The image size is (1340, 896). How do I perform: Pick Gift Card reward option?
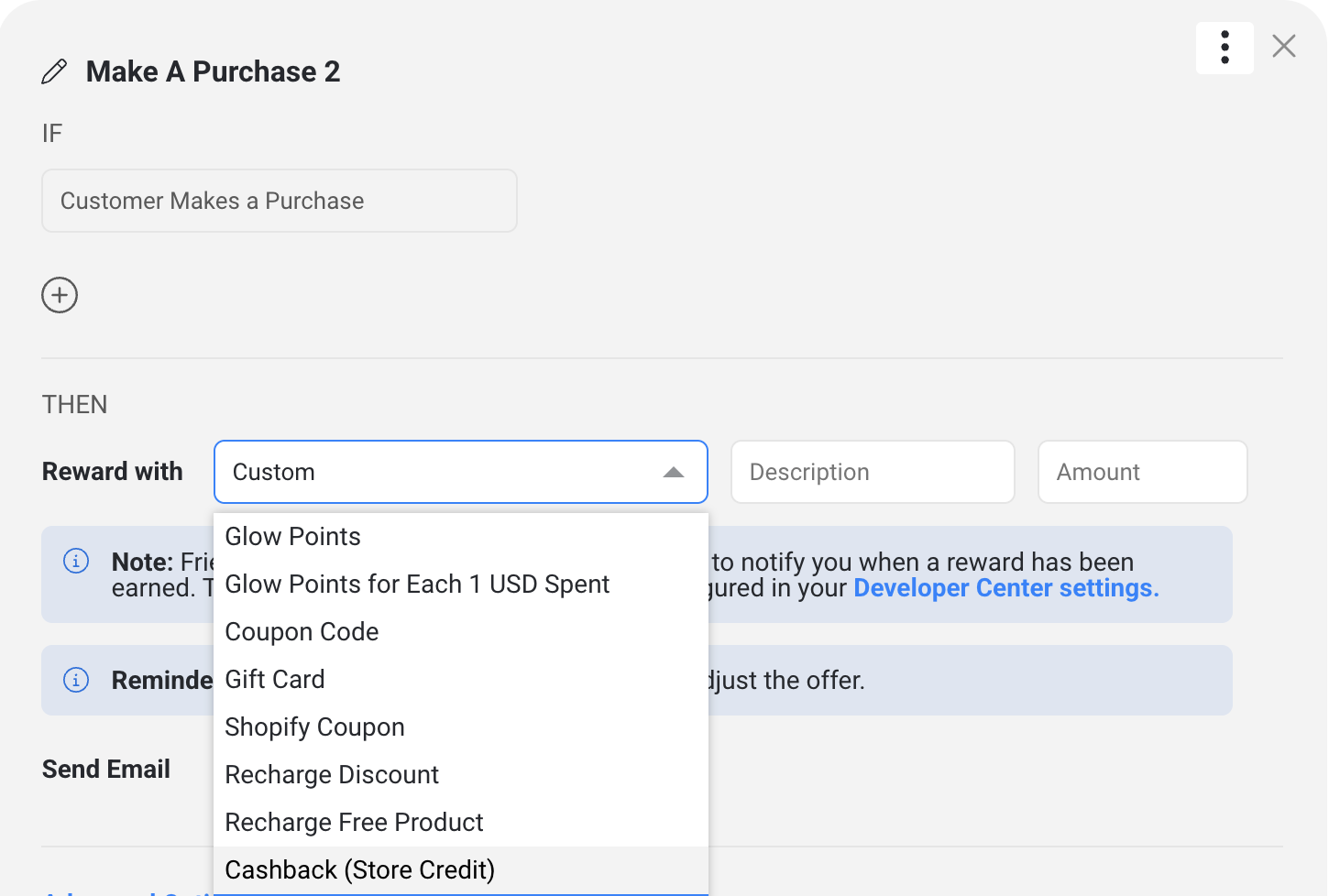(x=275, y=680)
